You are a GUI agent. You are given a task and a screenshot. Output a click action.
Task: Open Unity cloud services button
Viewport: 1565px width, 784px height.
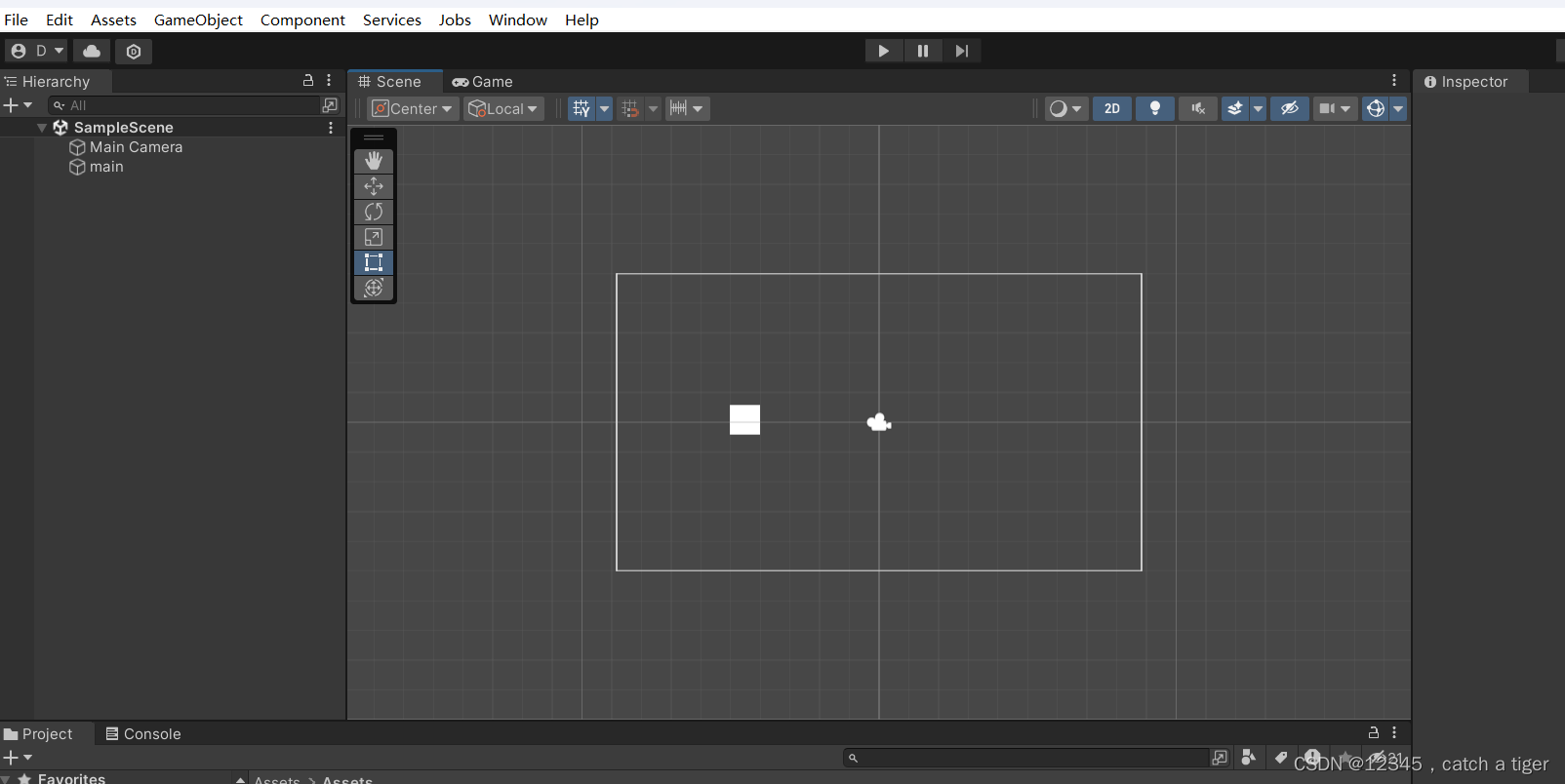click(92, 51)
